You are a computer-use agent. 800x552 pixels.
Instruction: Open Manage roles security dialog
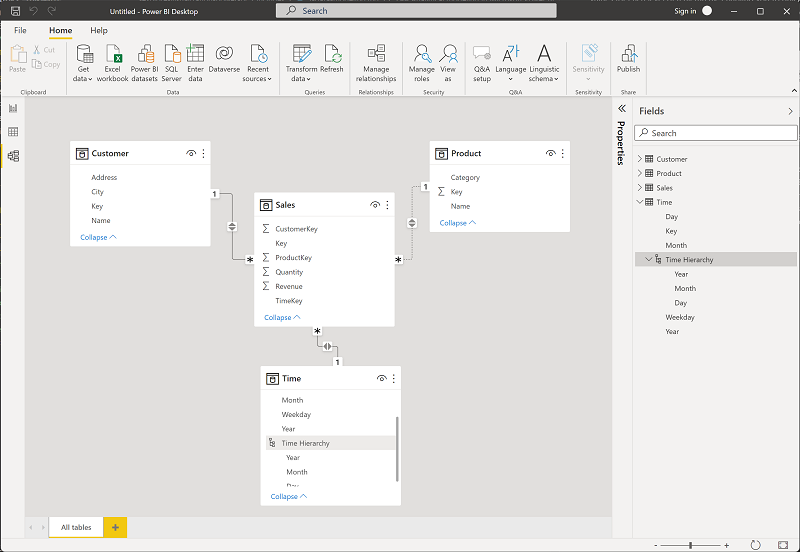(421, 63)
